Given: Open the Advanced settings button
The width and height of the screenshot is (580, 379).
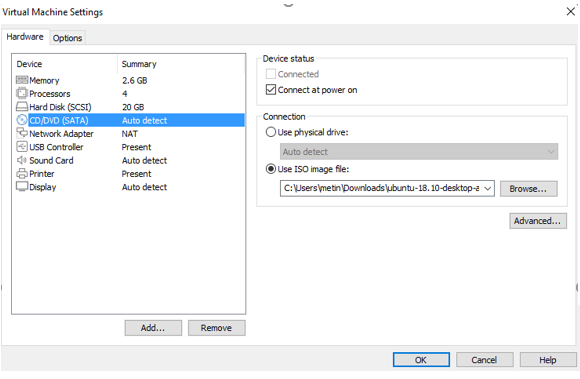Looking at the screenshot, I should [x=537, y=221].
